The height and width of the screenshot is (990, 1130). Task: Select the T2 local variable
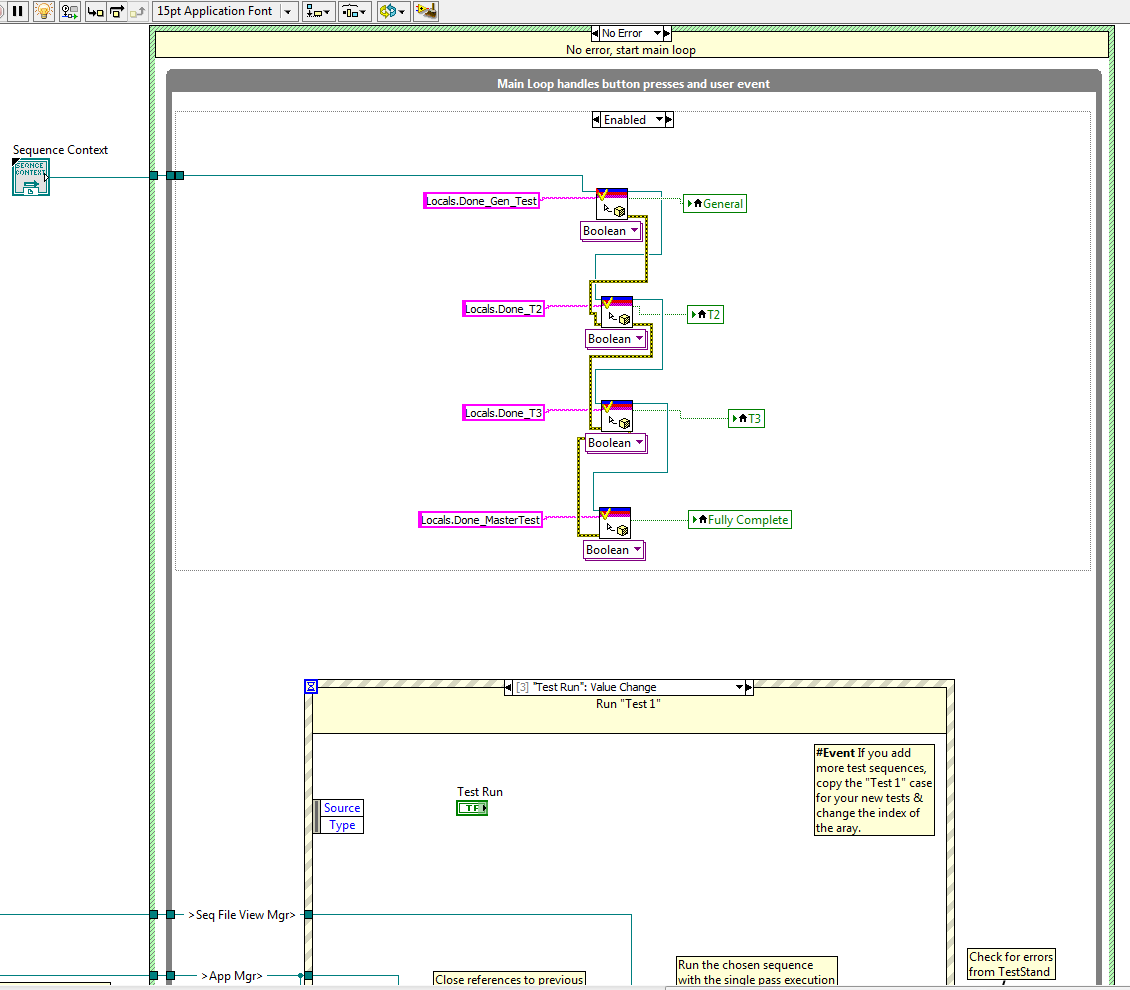706,314
